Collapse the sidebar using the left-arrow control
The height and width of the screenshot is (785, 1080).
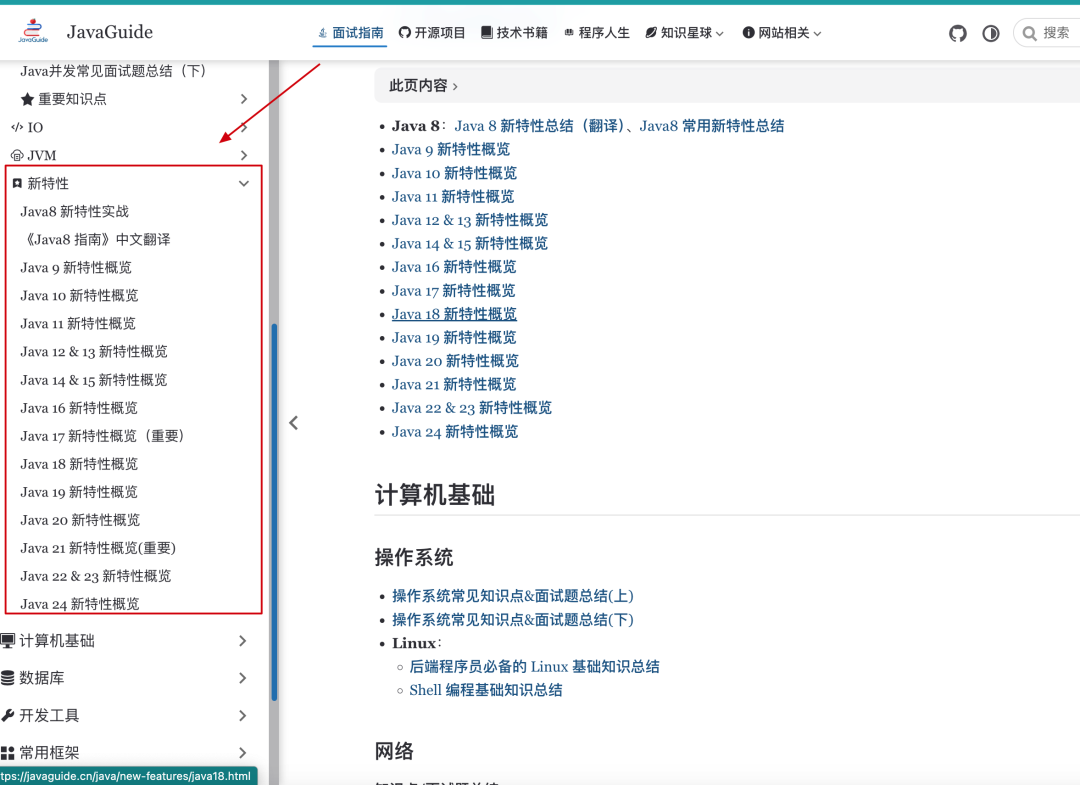pos(293,422)
